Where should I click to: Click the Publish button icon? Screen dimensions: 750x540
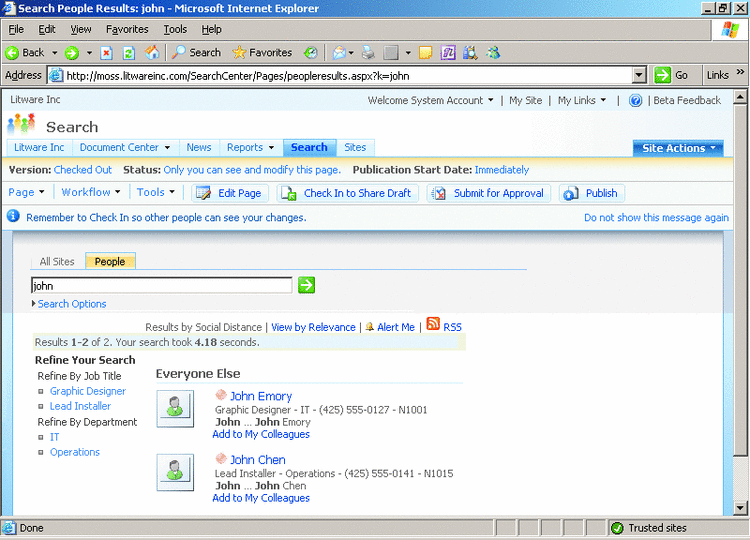click(571, 193)
